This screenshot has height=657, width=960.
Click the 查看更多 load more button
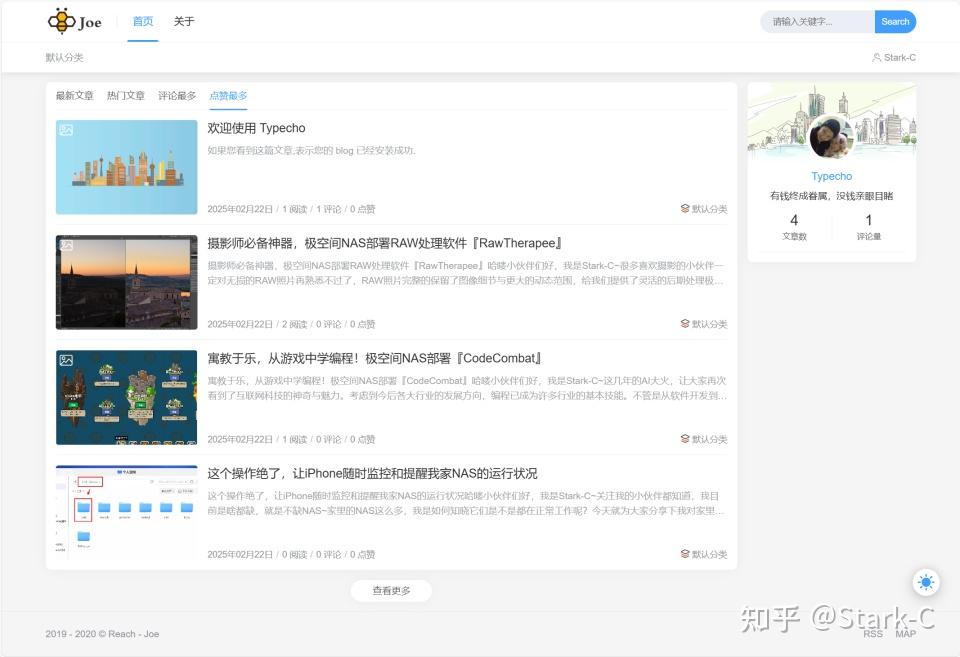pos(391,590)
